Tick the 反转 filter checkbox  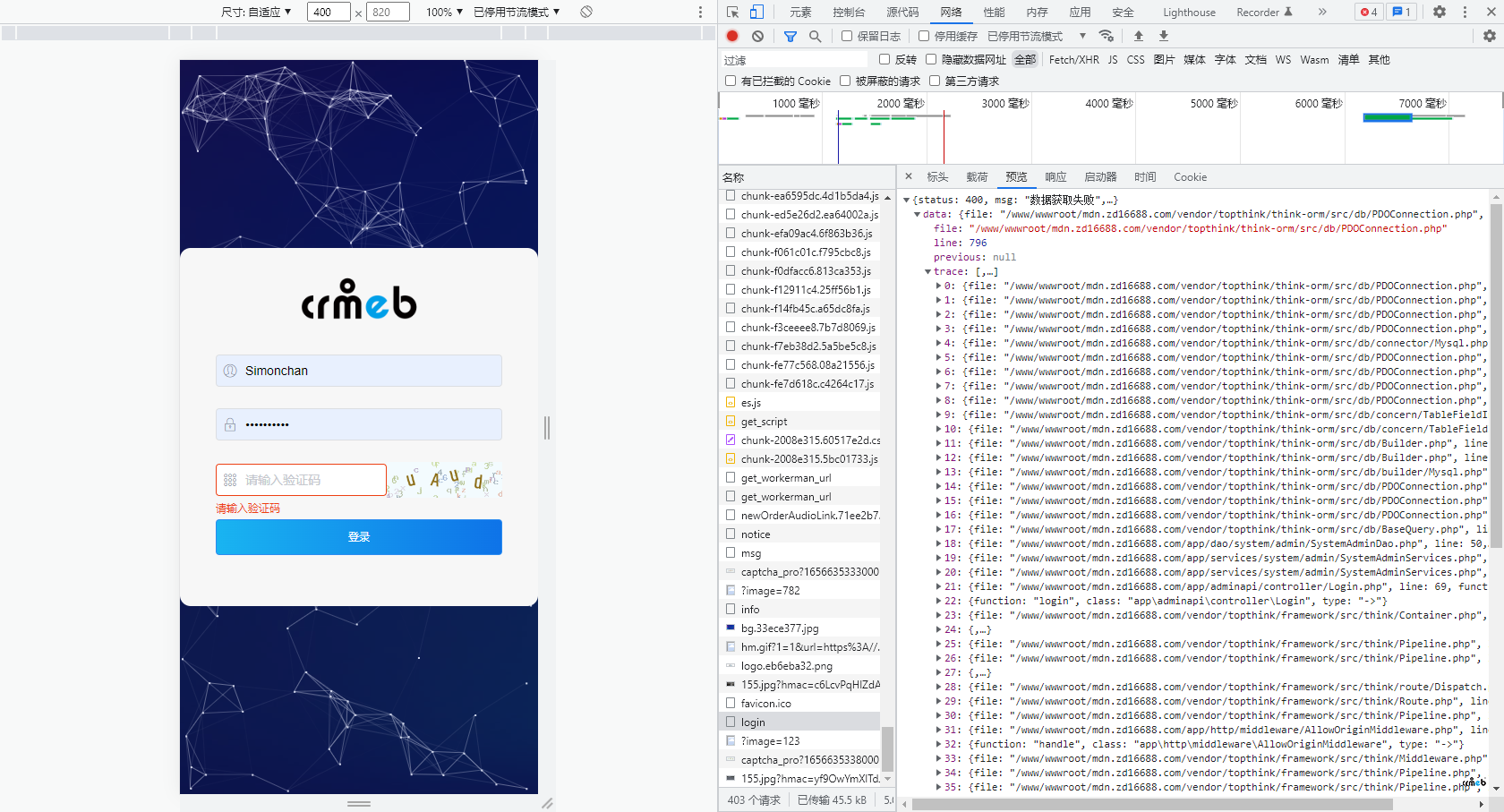(884, 59)
